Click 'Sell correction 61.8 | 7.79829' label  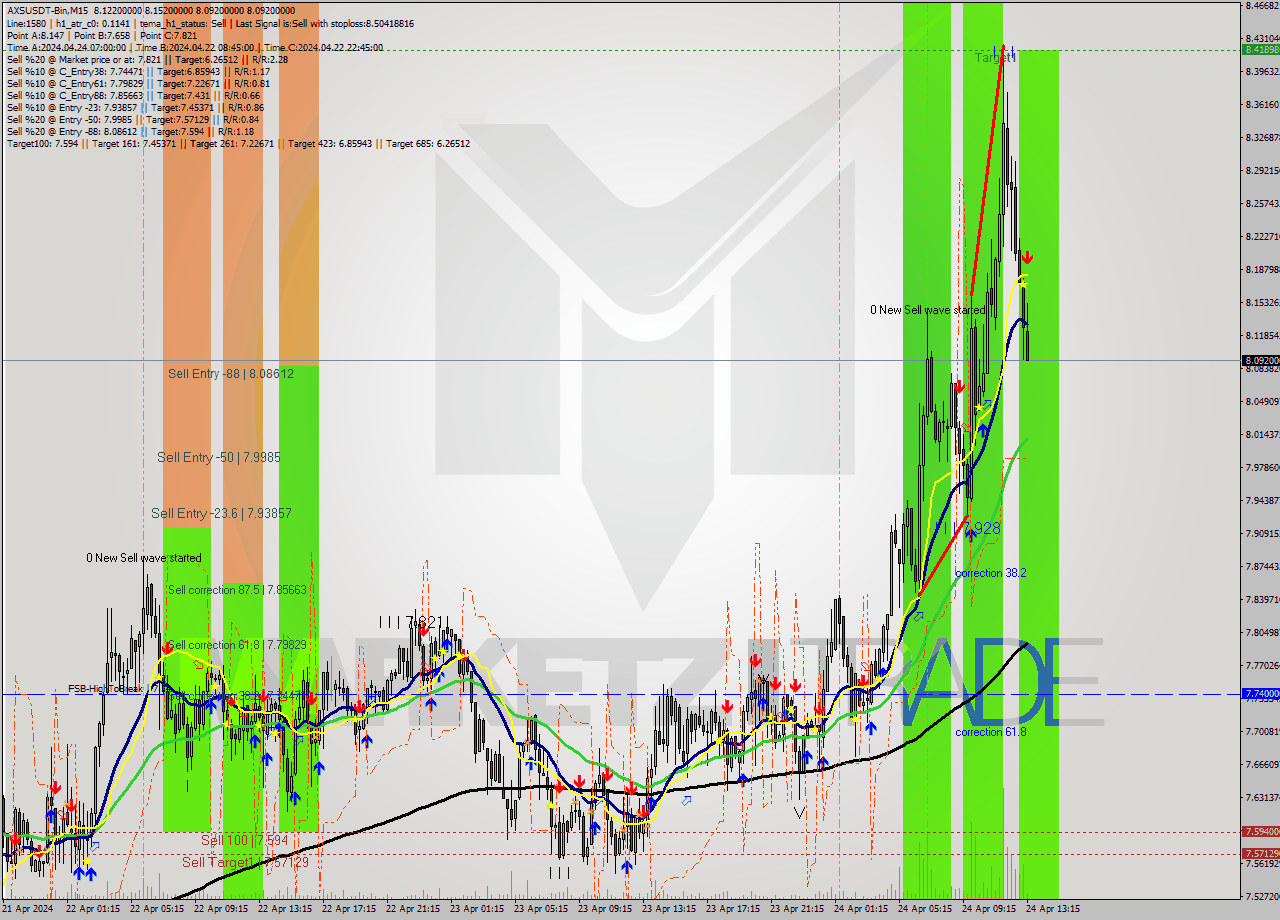pyautogui.click(x=237, y=645)
